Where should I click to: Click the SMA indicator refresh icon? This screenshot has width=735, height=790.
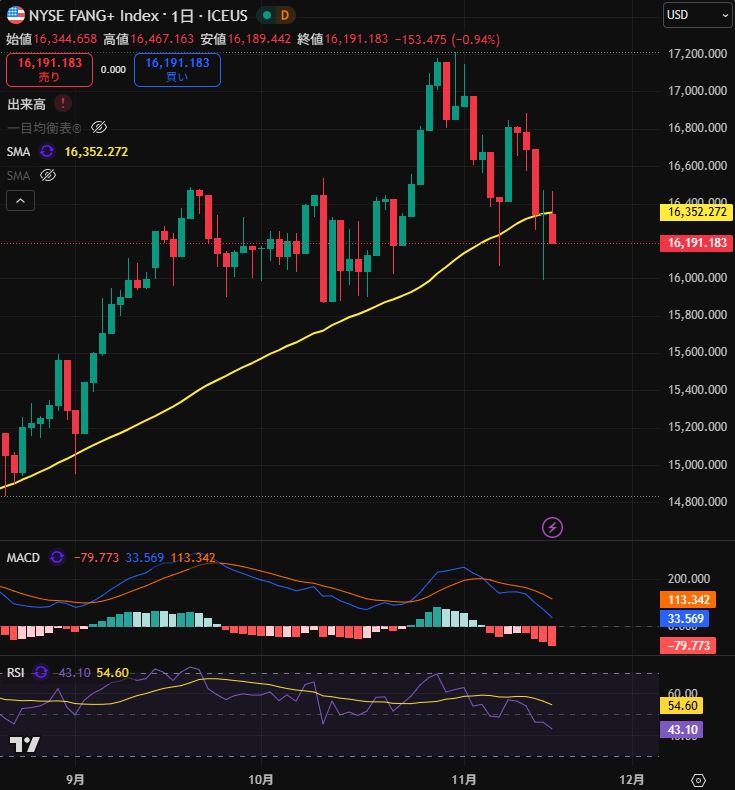(47, 152)
